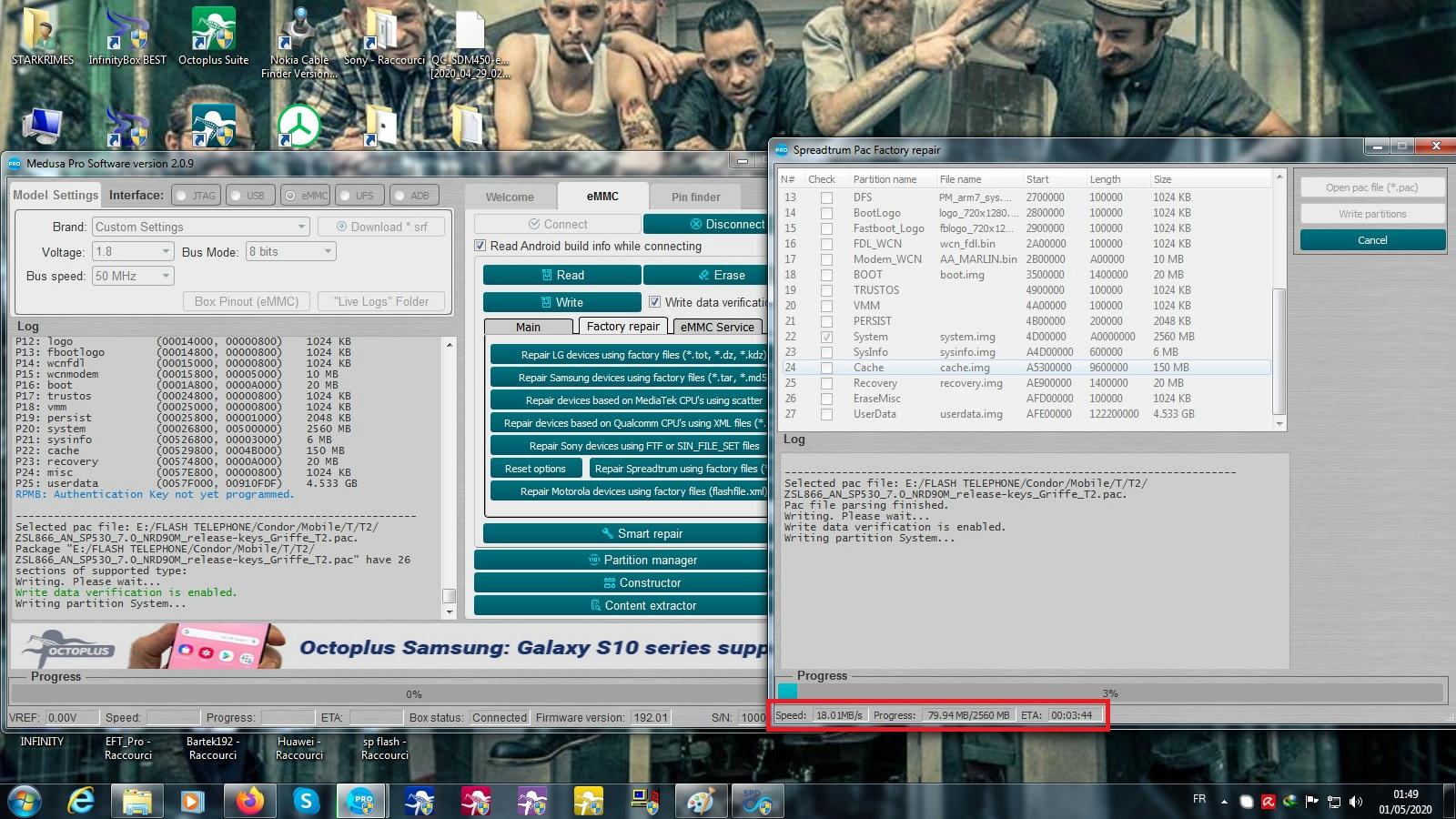Uncheck the System partition in Spreadtrum repair list
The image size is (1456, 819).
[x=825, y=336]
